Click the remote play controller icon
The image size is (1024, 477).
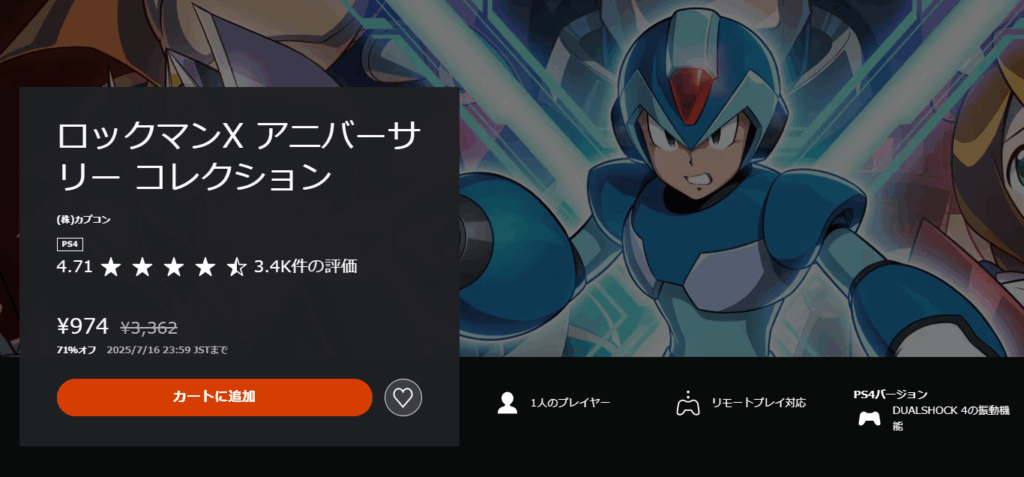tap(687, 403)
